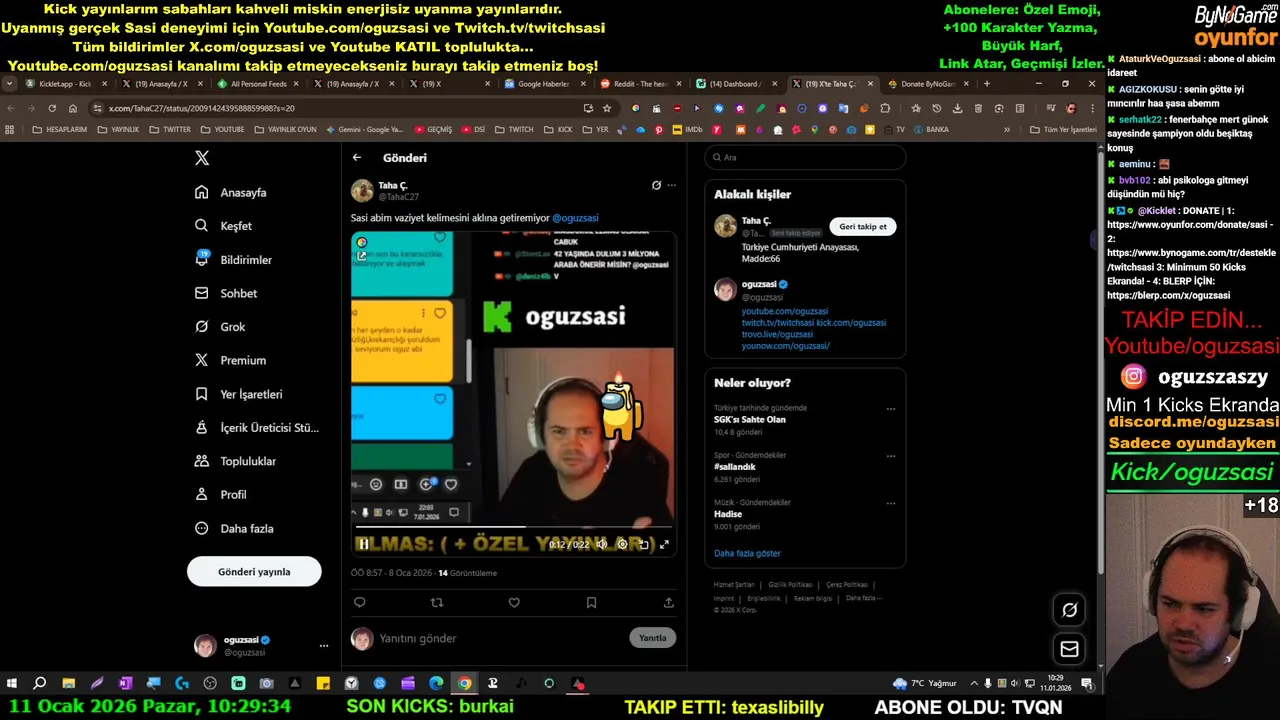Pause the post video

tap(364, 544)
